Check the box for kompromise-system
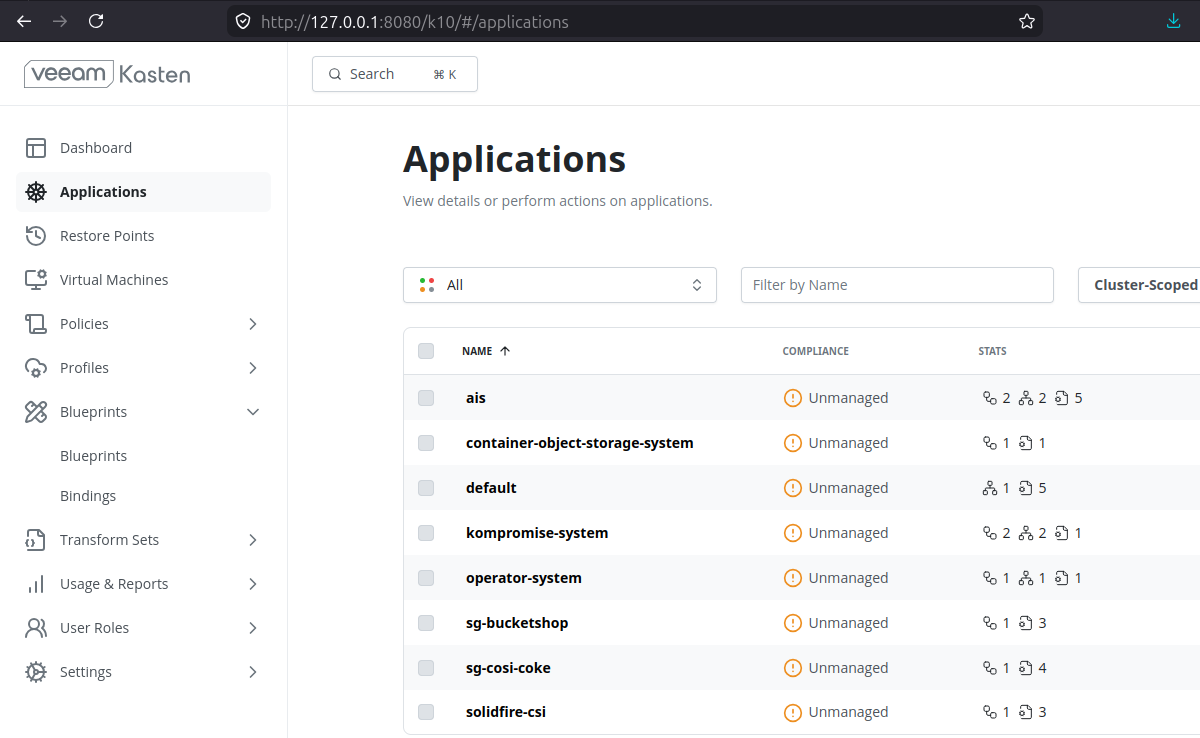The image size is (1200, 738). [x=426, y=533]
